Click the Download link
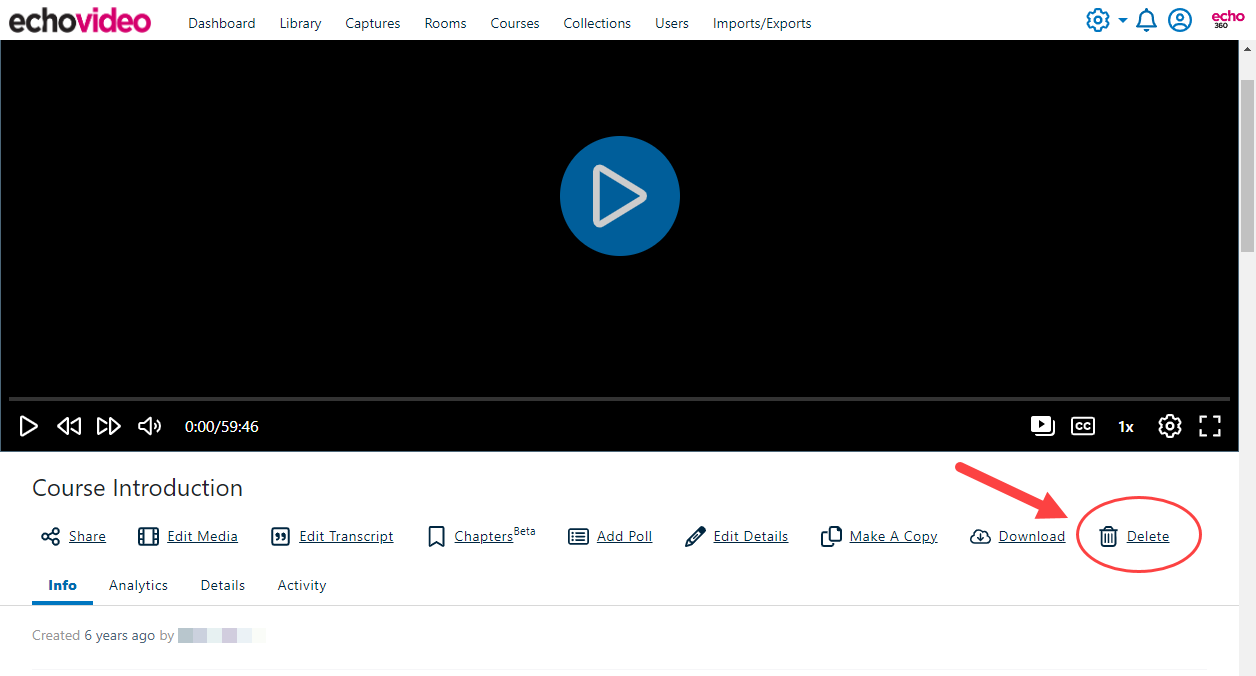Screen dimensions: 1256x676 1032,537
